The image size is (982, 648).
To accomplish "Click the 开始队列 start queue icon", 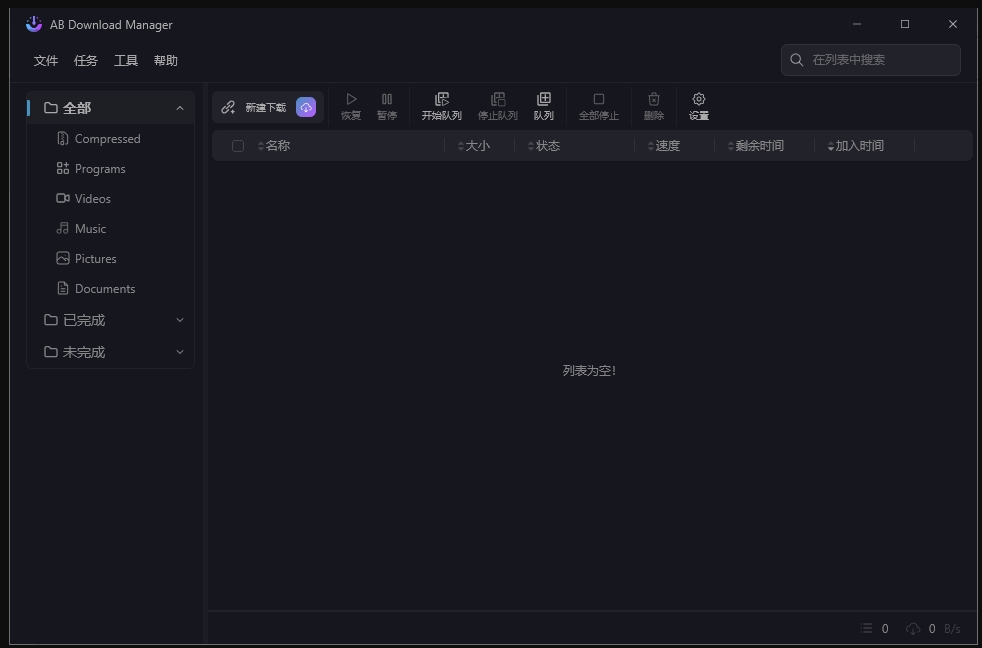I will click(x=442, y=99).
